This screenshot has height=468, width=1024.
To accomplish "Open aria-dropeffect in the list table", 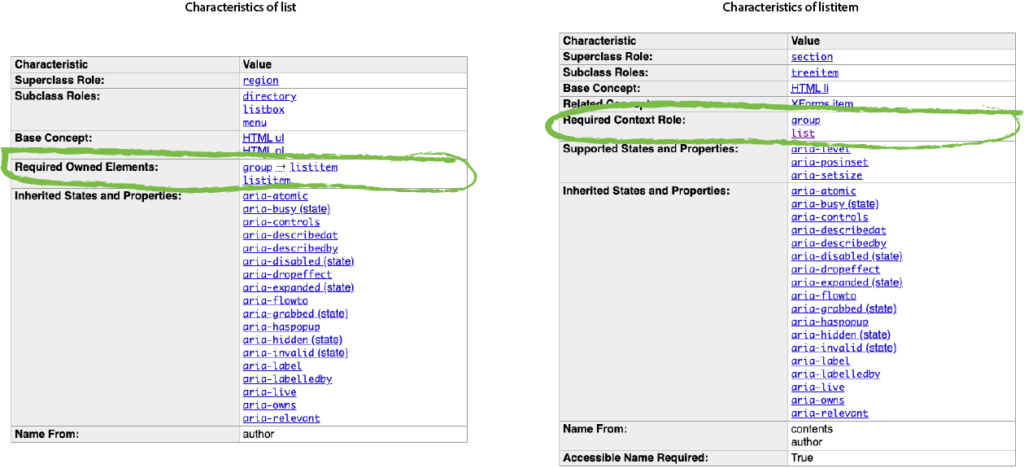I will point(287,274).
